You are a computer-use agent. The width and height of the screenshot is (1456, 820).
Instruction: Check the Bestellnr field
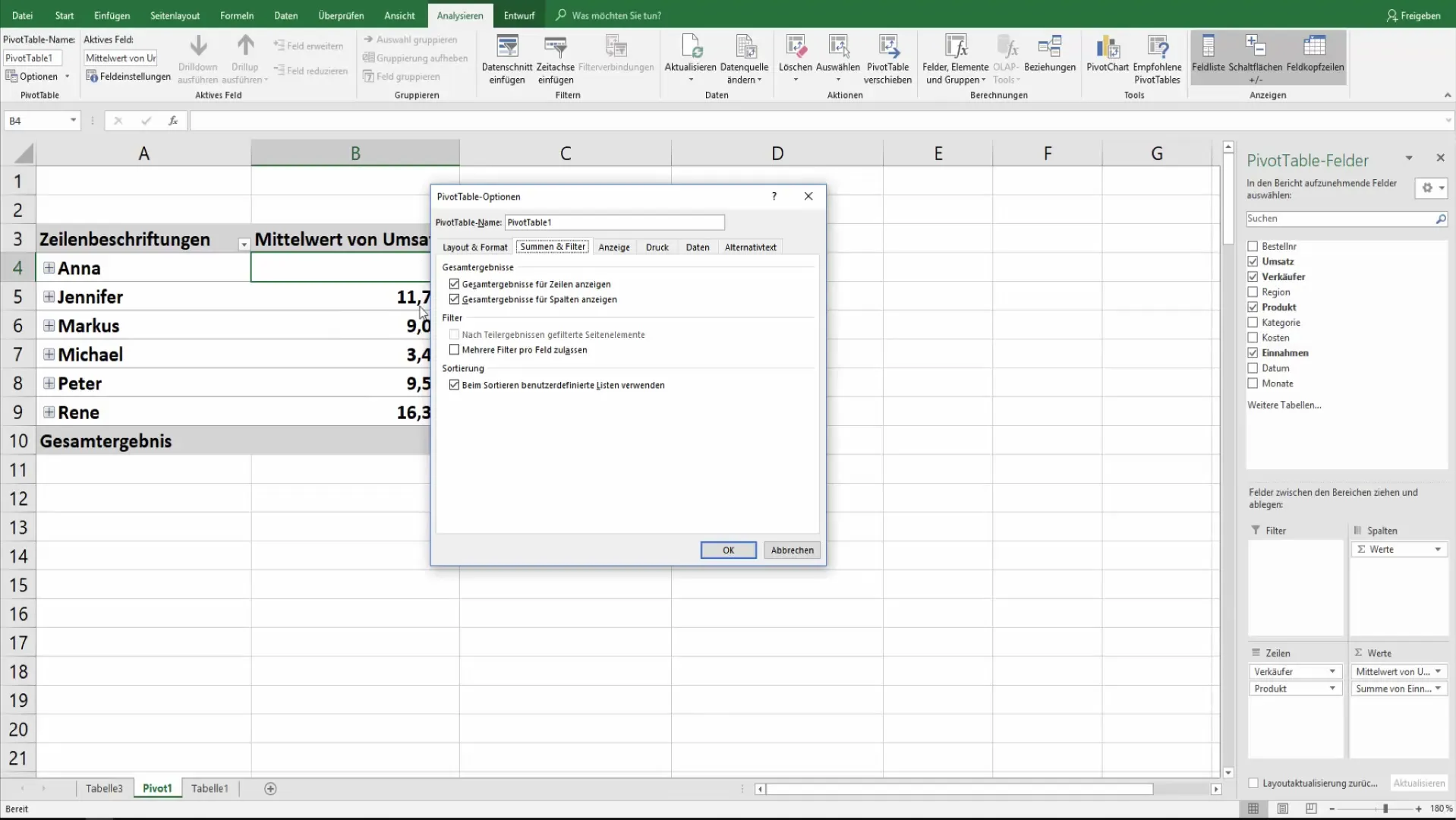click(x=1253, y=246)
